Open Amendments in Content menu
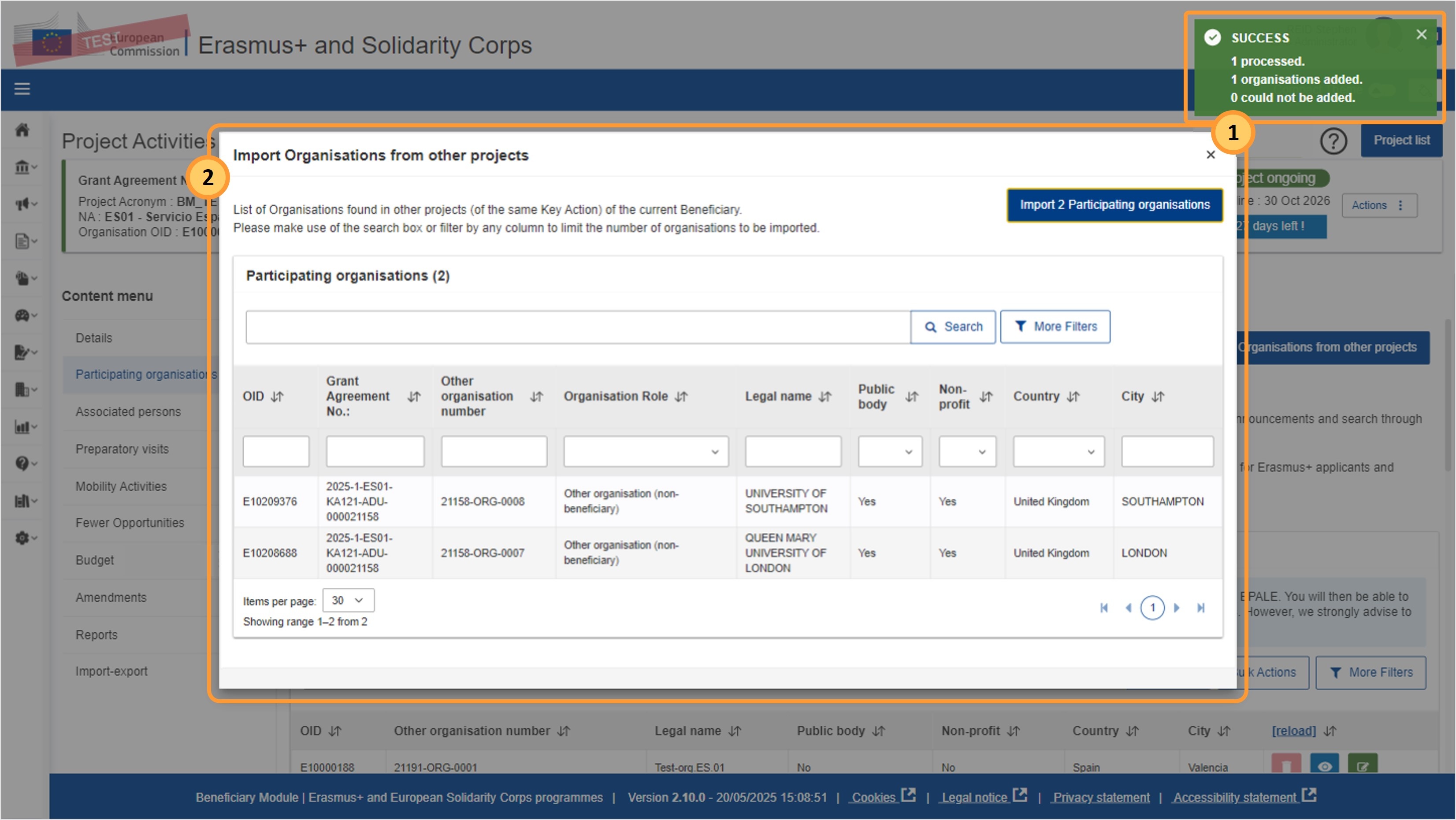This screenshot has width=1456, height=820. (111, 597)
